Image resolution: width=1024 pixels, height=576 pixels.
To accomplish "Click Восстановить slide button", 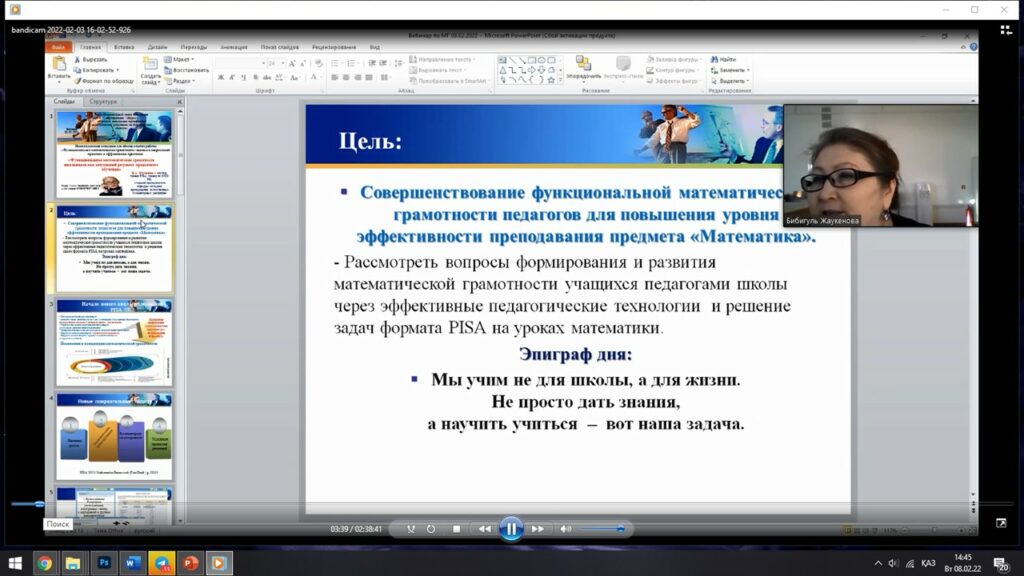I will coord(187,70).
